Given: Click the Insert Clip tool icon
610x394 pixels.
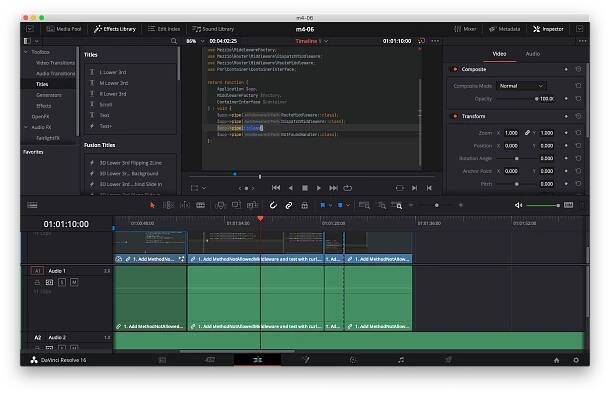Looking at the screenshot, I should point(220,205).
